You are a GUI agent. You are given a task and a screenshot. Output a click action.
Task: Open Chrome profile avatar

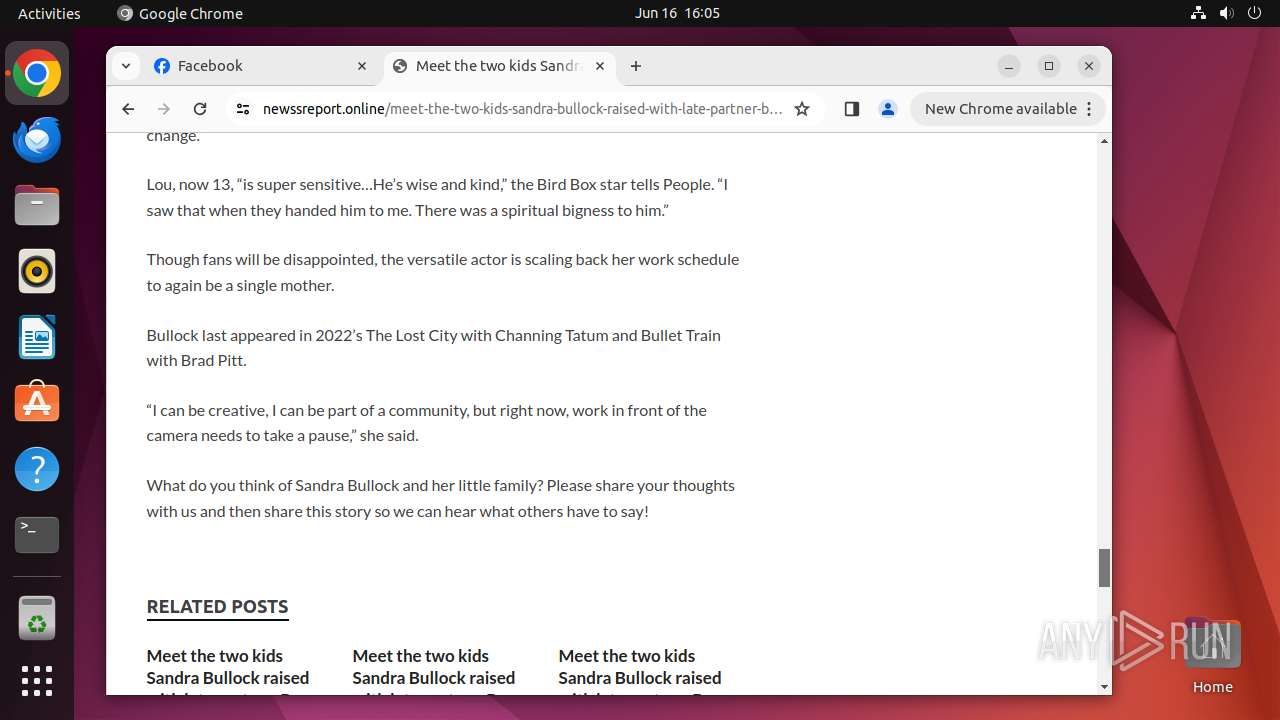(x=887, y=109)
